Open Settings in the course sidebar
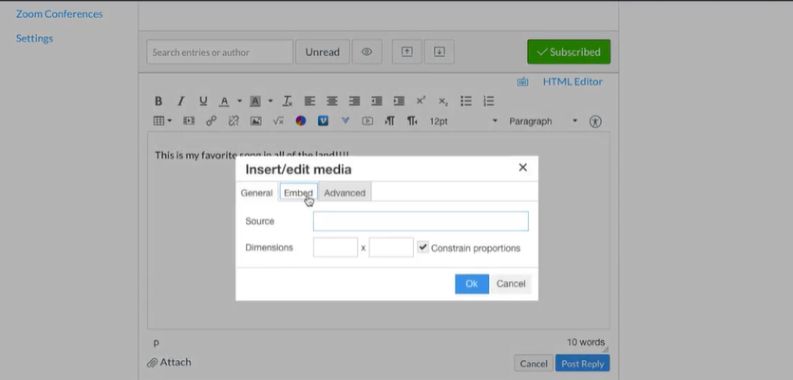 pos(34,38)
